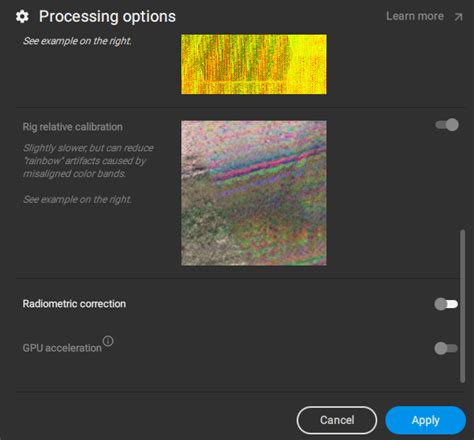
Task: Apply the processing options
Action: pos(426,420)
